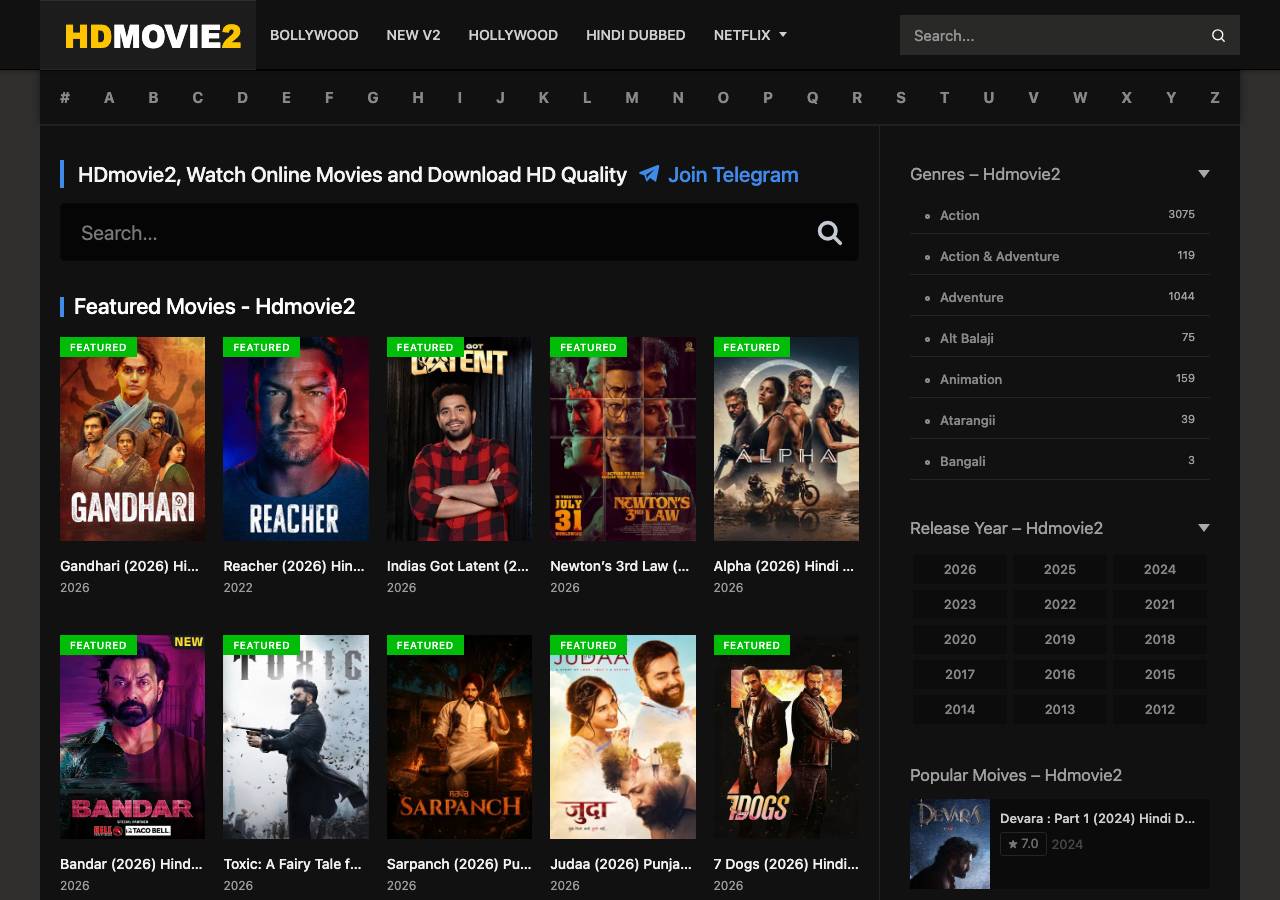Click the Telegram paper plane icon

[649, 174]
